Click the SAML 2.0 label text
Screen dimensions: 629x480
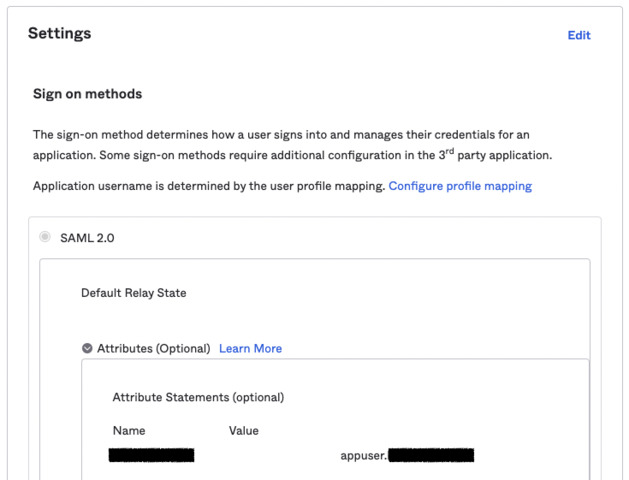click(x=87, y=238)
